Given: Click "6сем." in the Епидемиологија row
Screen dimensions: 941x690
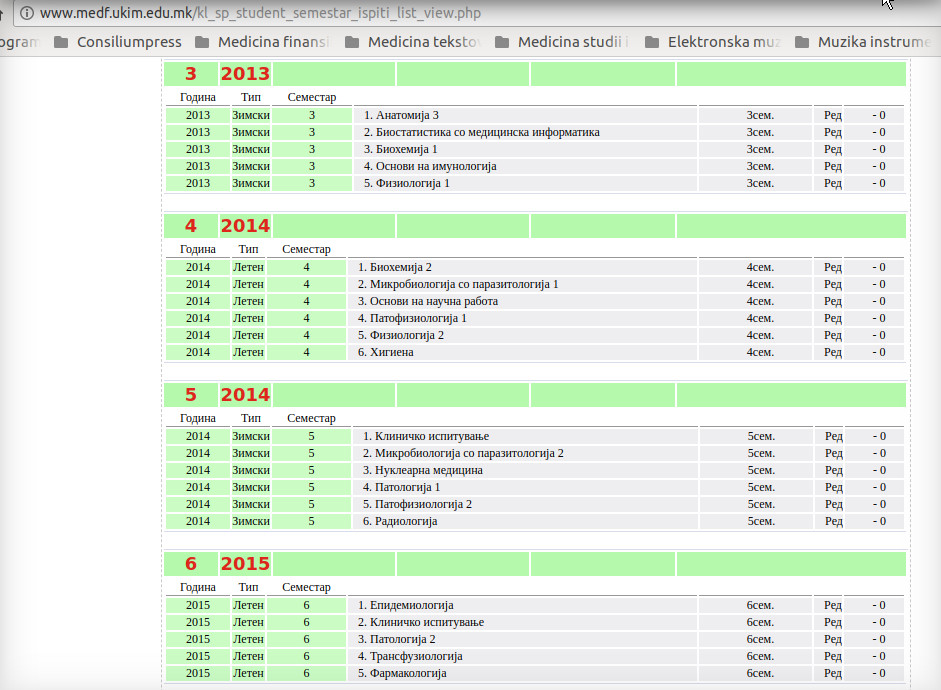Looking at the screenshot, I should point(760,605).
